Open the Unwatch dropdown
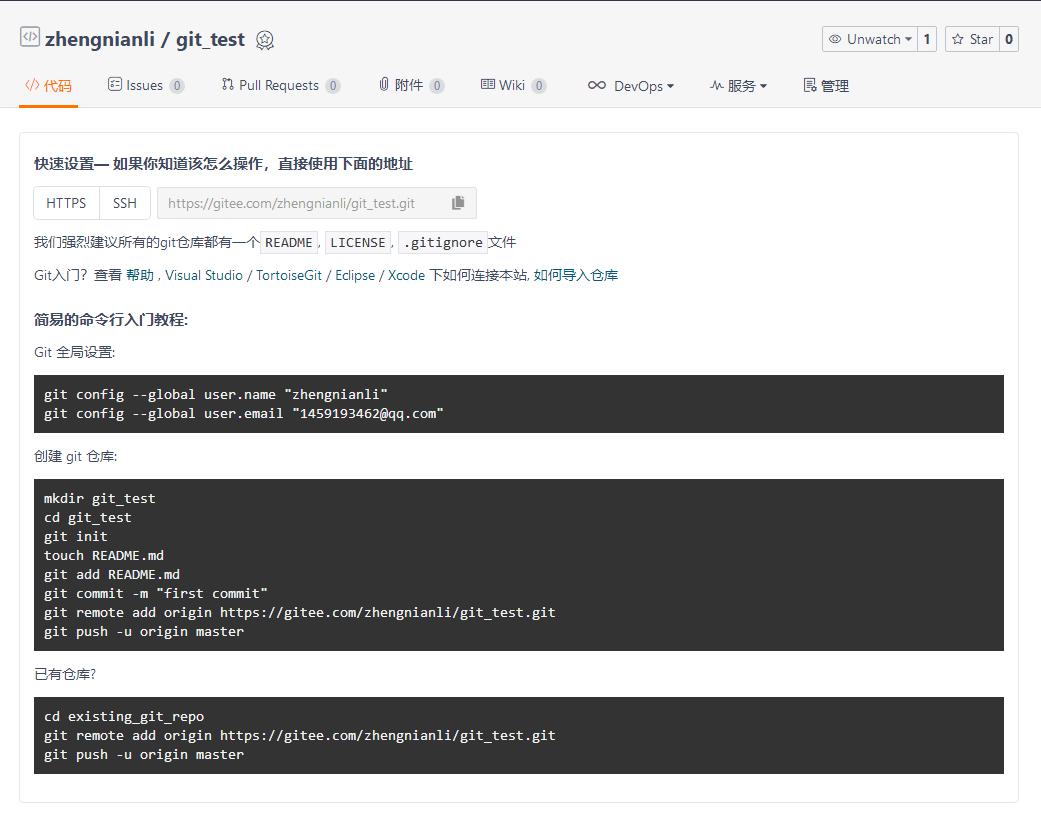The image size is (1041, 814). (870, 39)
